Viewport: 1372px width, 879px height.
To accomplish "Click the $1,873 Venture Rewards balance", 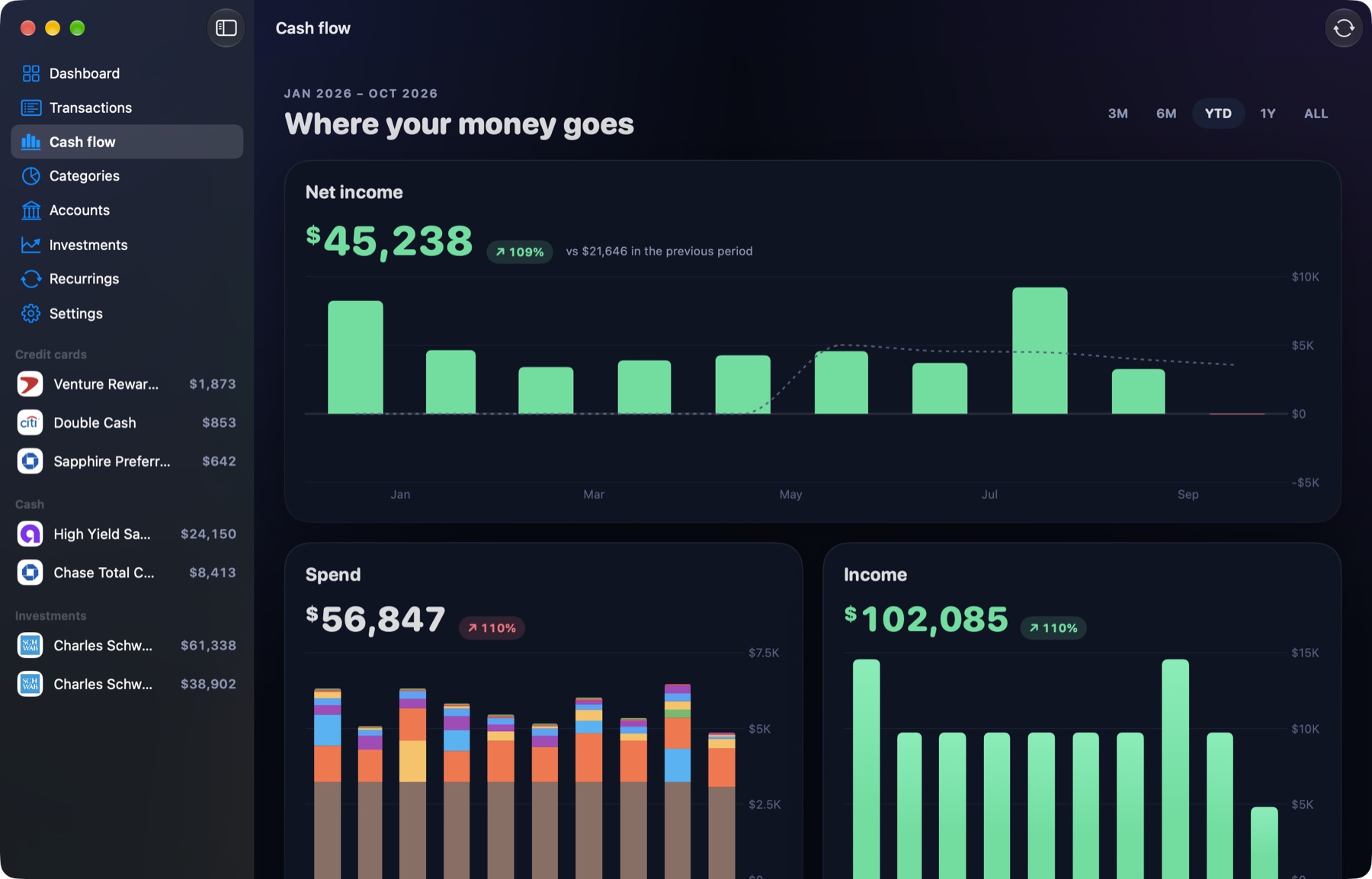I will coord(213,384).
